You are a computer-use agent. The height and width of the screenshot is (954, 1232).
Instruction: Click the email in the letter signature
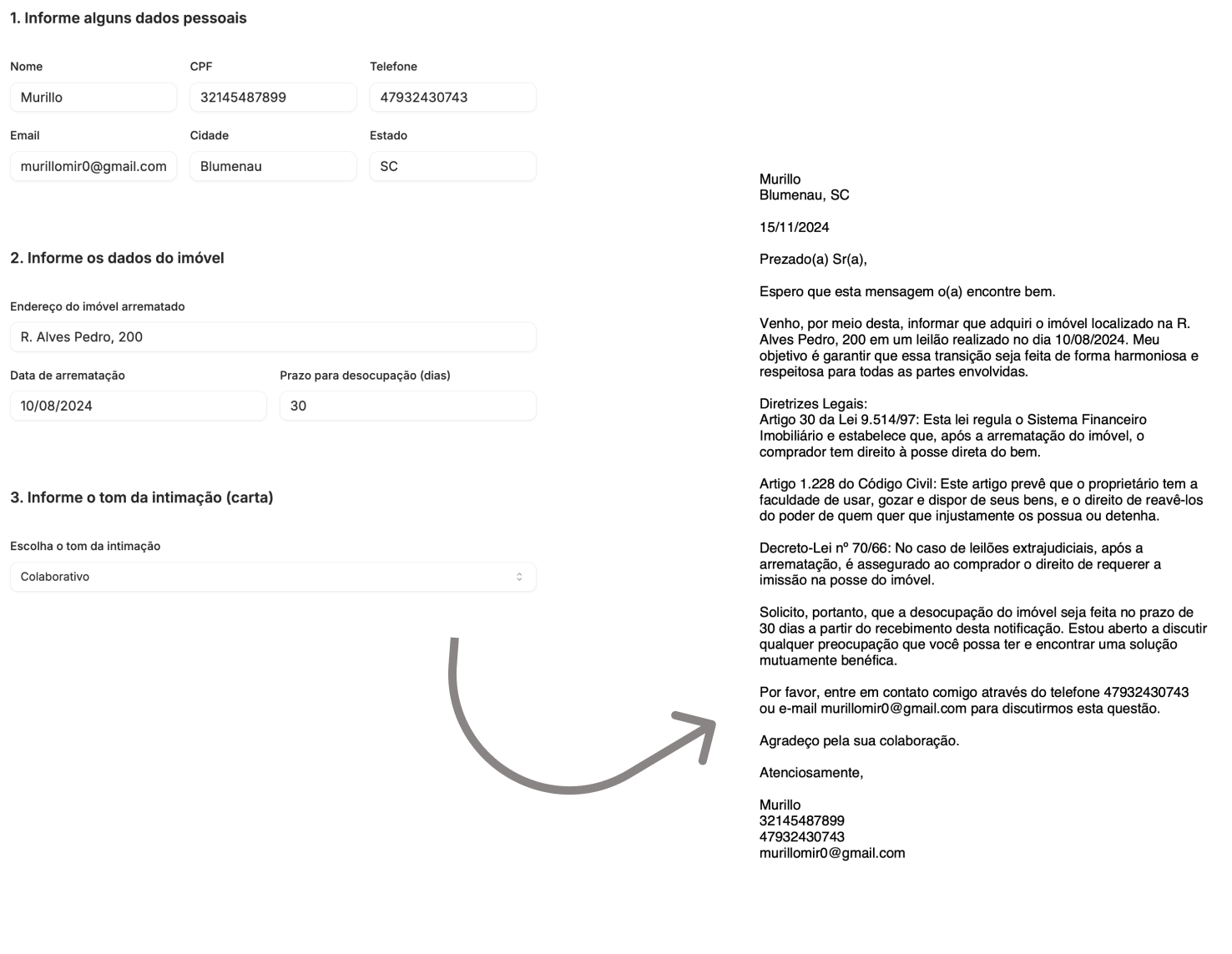(832, 853)
